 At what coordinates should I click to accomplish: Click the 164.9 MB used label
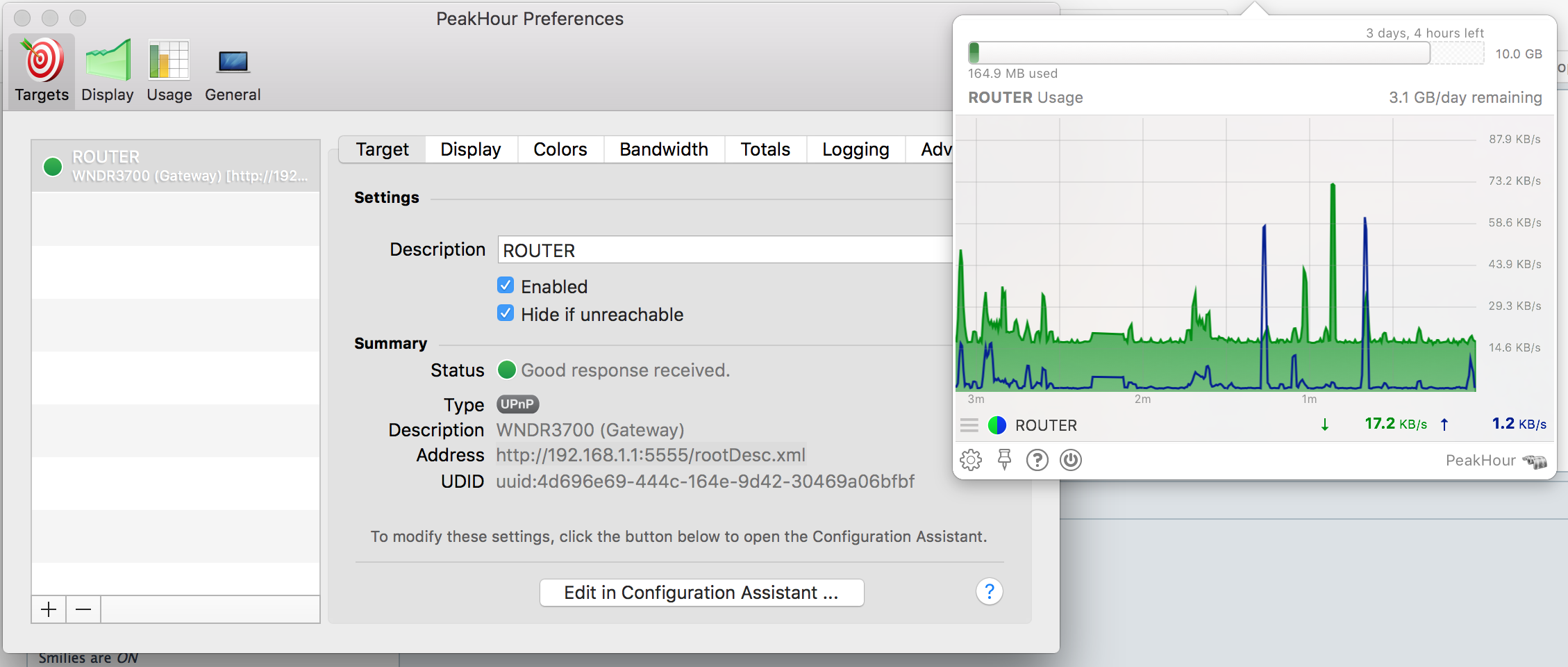pyautogui.click(x=1012, y=74)
